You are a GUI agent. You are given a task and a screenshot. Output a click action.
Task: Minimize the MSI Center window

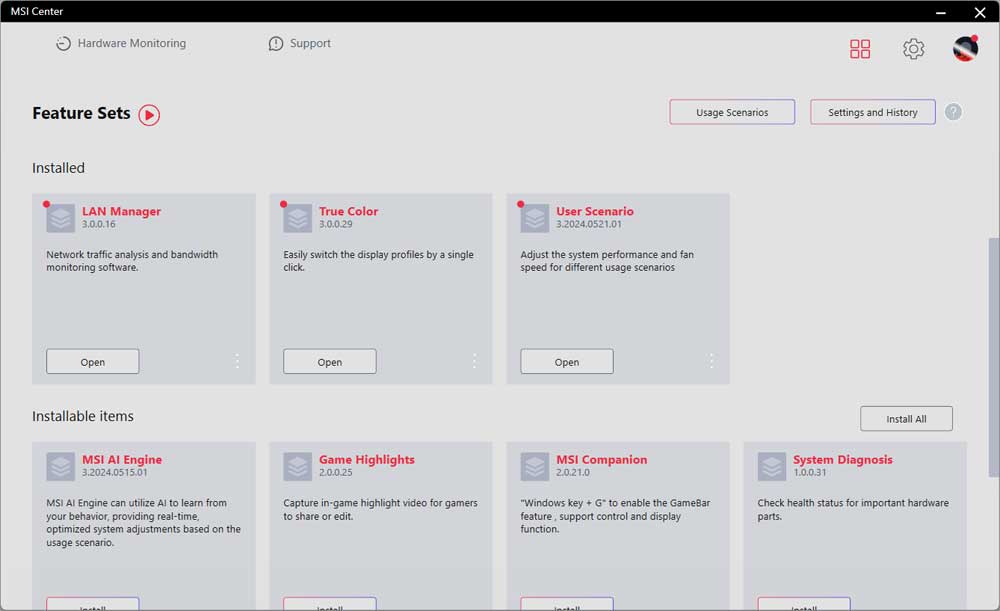[941, 12]
